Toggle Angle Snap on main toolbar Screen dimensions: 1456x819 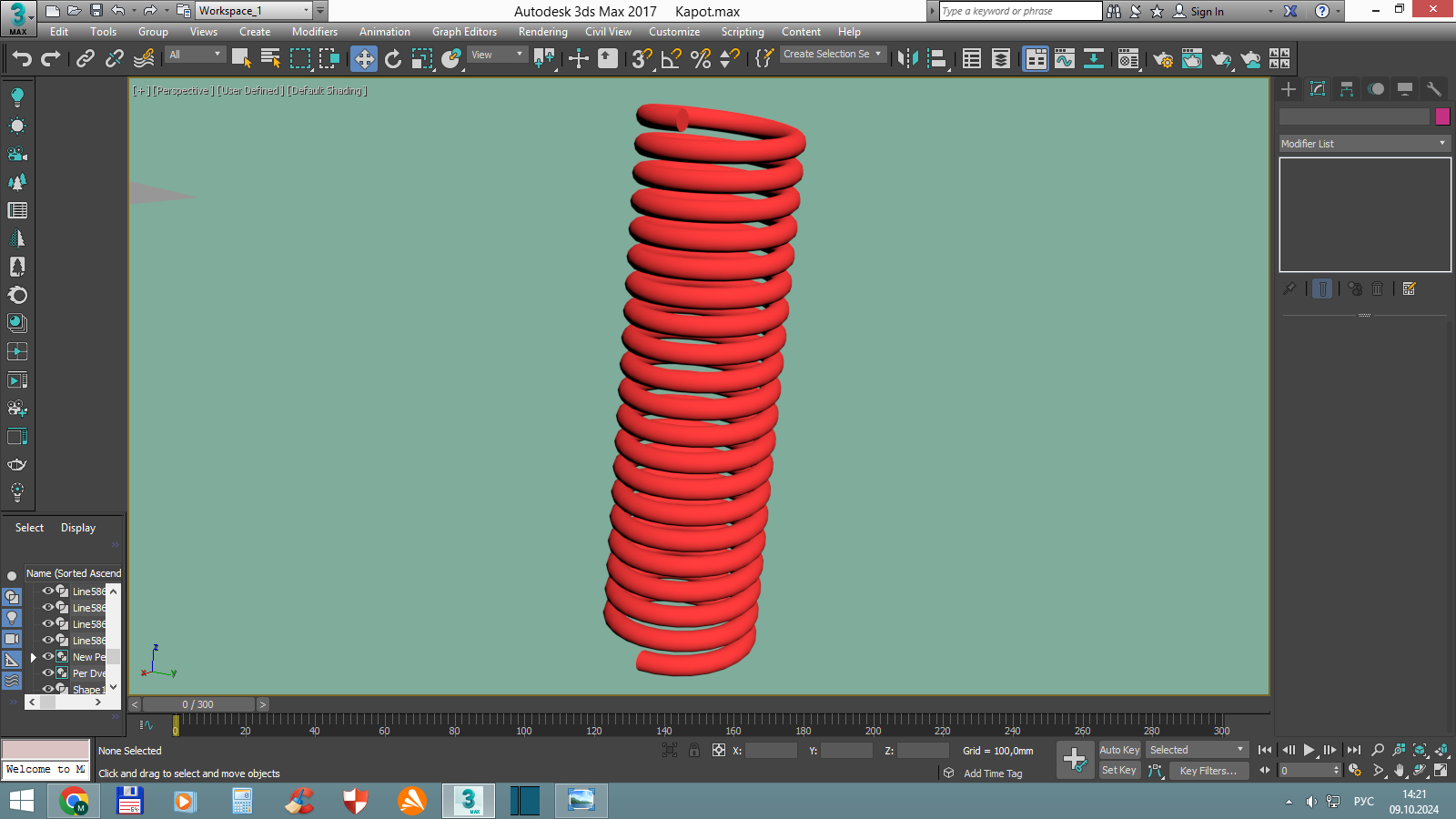672,59
